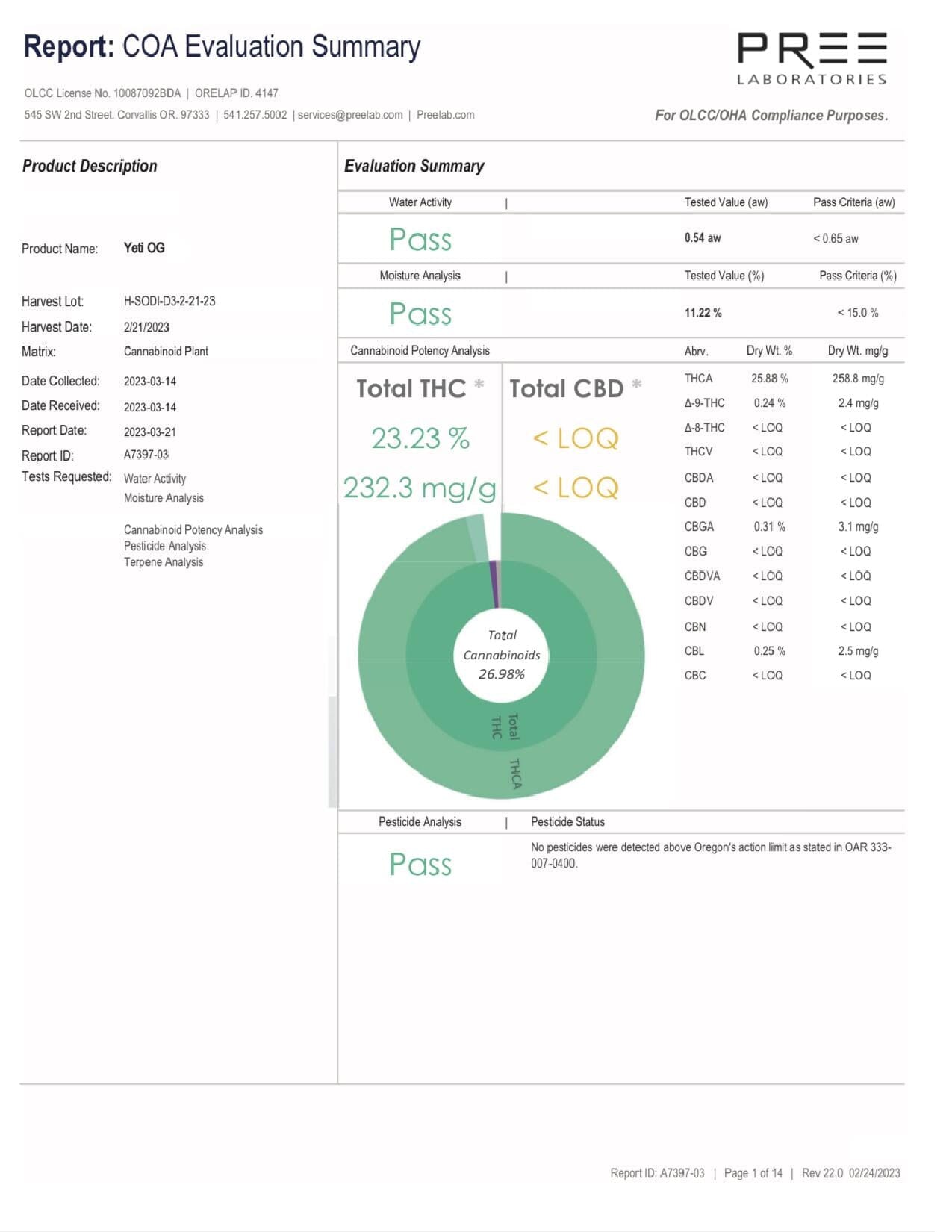Click the THCA label on the outer ring
Image resolution: width=952 pixels, height=1232 pixels.
coord(515,774)
